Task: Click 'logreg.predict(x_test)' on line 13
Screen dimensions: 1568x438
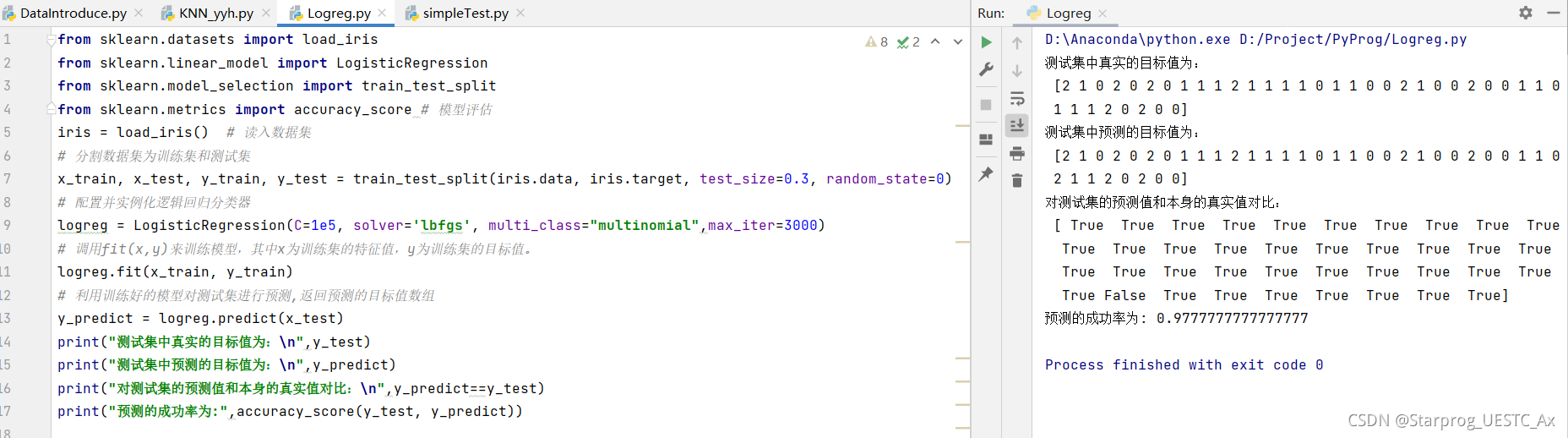Action: pyautogui.click(x=252, y=319)
